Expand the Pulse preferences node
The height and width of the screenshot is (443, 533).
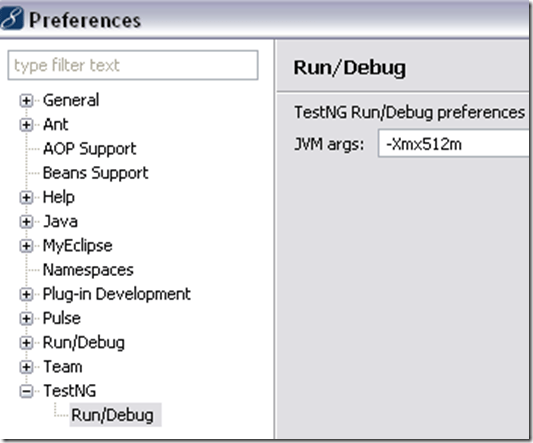click(x=26, y=319)
